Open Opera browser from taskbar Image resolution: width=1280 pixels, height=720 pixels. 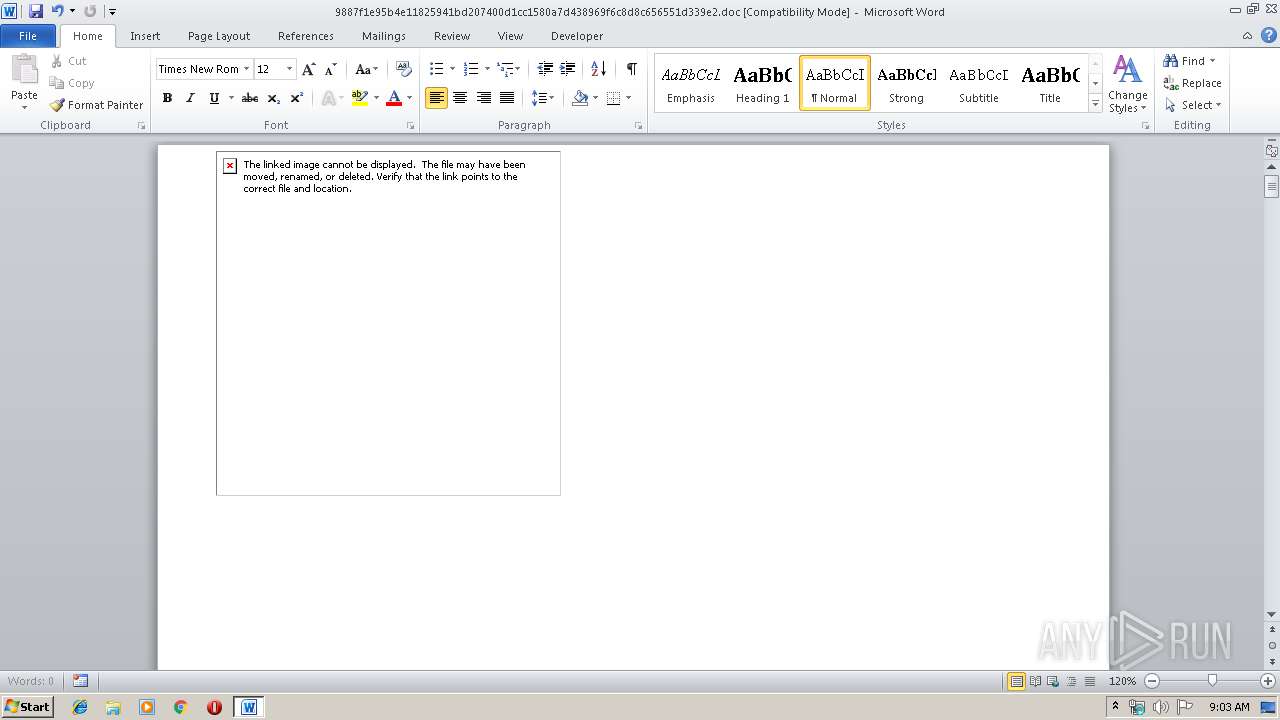point(214,707)
